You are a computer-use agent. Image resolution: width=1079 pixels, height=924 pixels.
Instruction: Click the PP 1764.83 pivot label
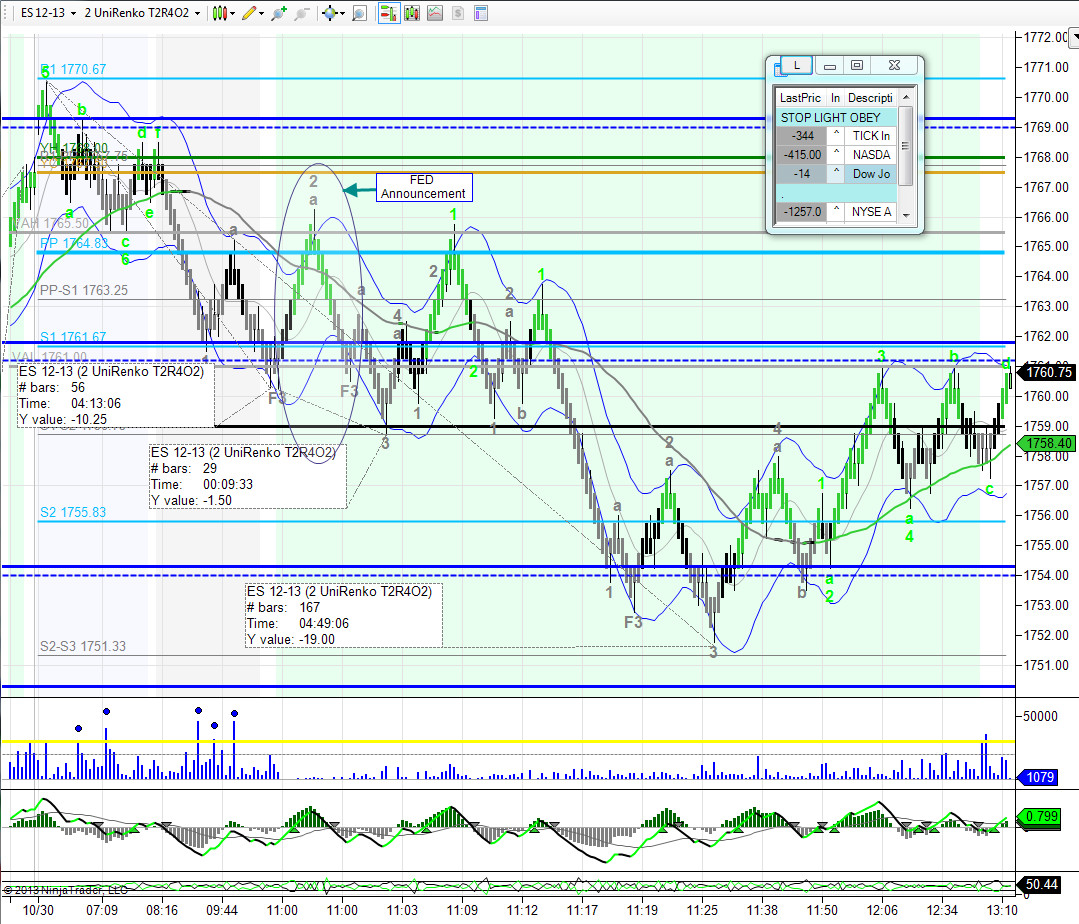[74, 243]
